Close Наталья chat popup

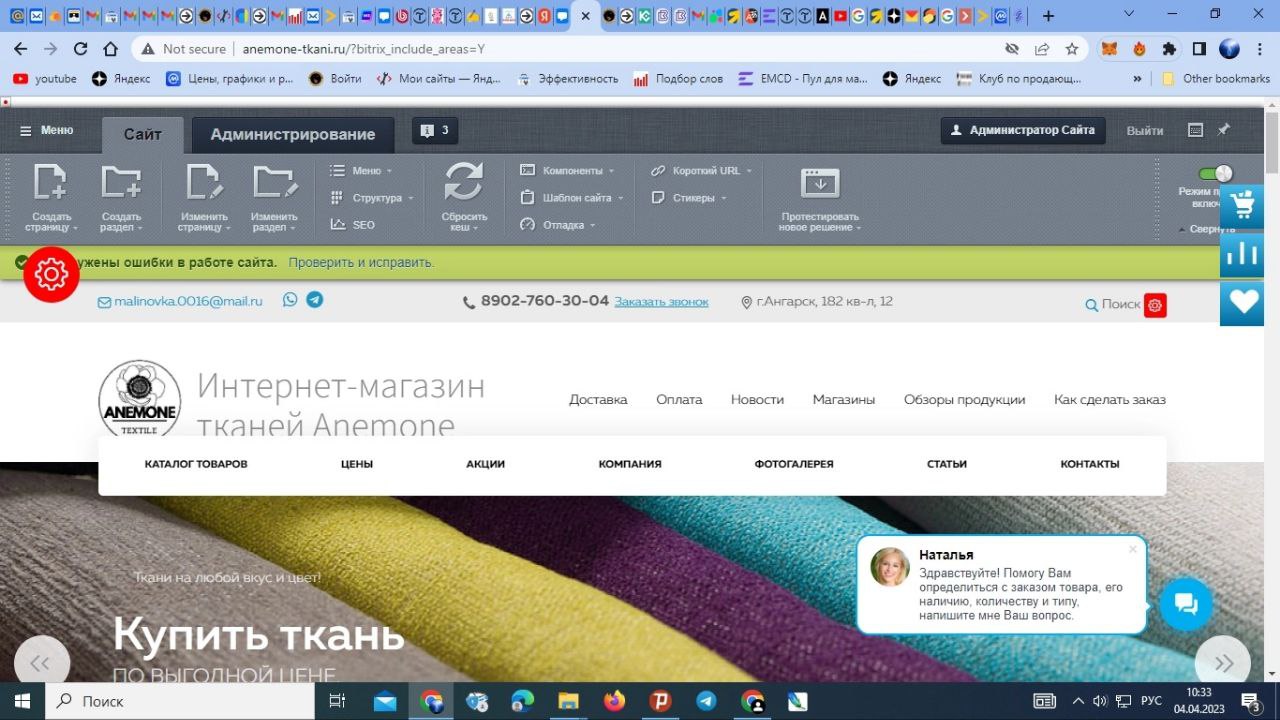point(1133,549)
